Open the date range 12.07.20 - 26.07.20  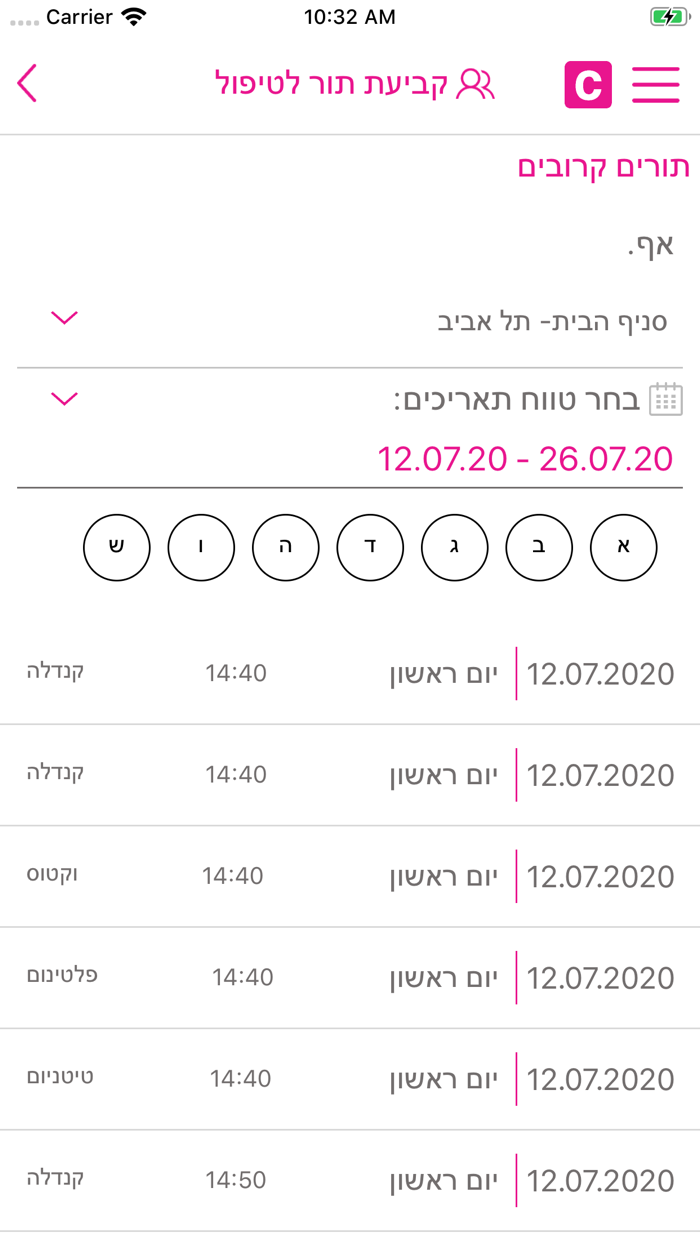pyautogui.click(x=525, y=459)
